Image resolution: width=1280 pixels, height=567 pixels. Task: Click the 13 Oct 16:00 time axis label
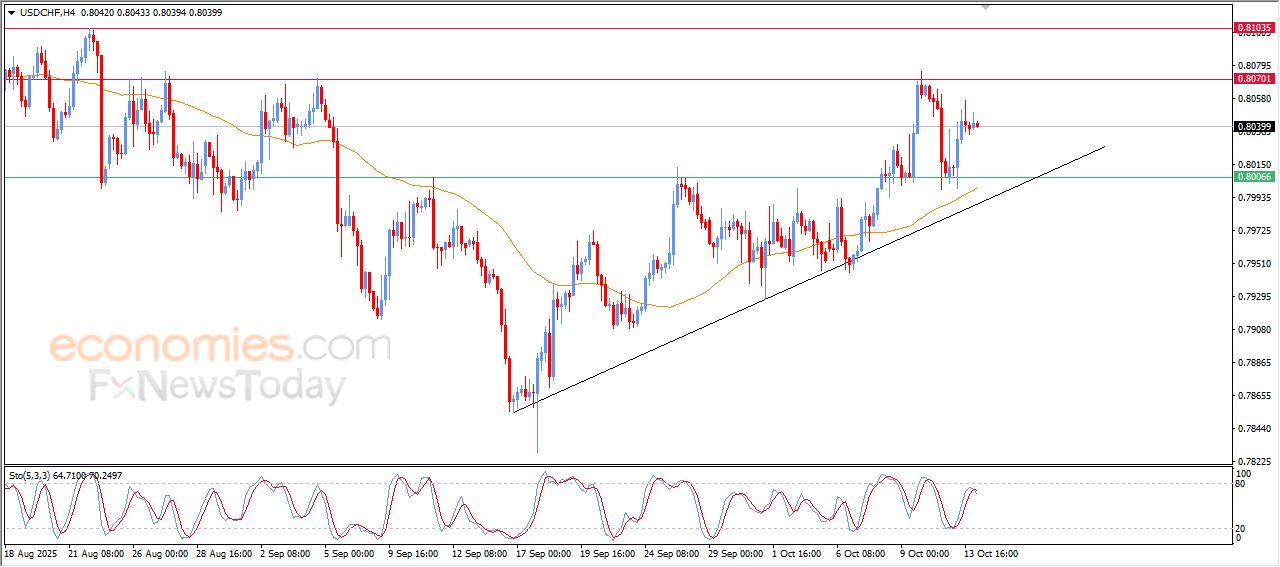click(x=991, y=553)
